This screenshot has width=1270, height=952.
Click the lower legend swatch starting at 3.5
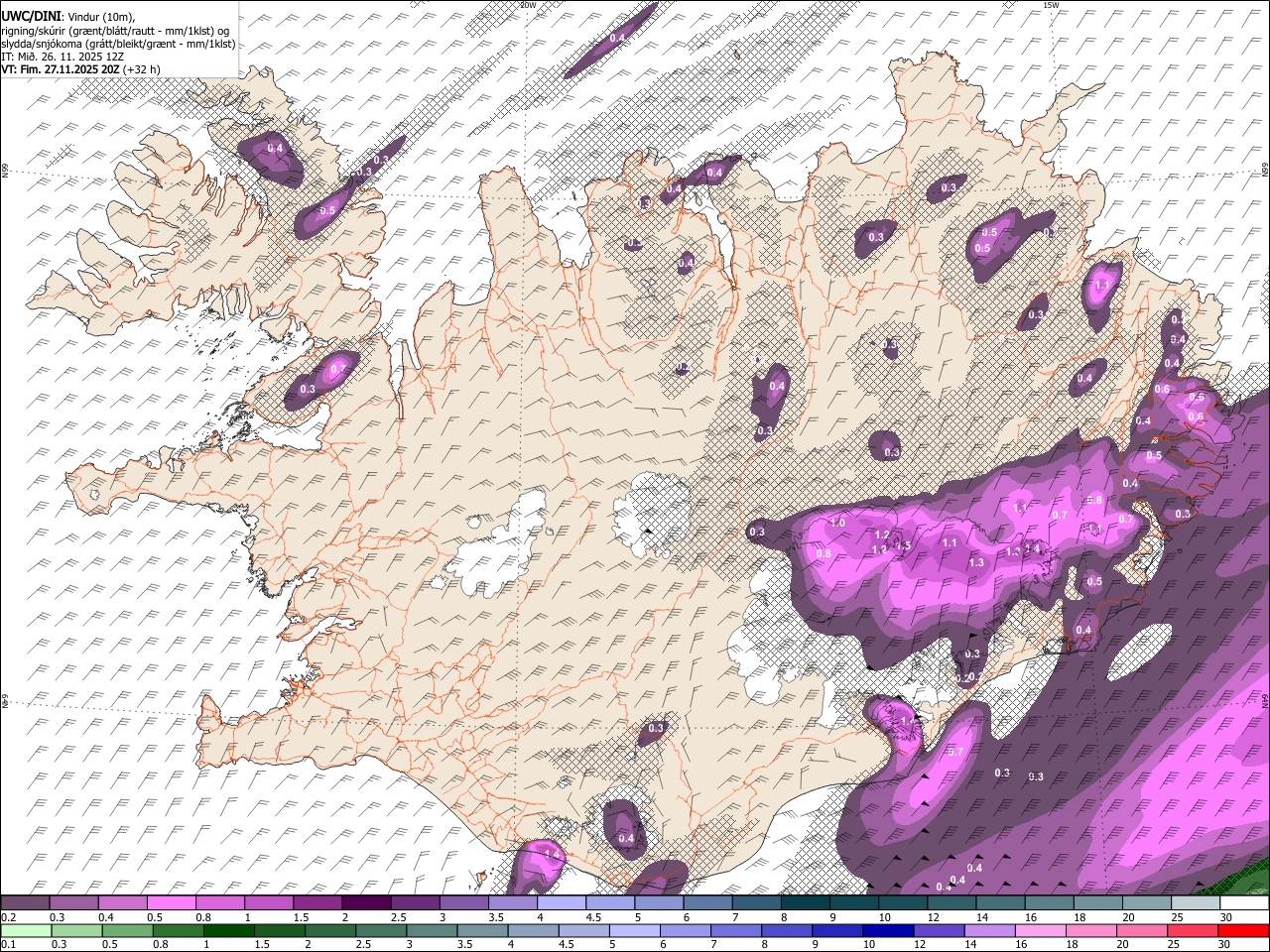482,930
